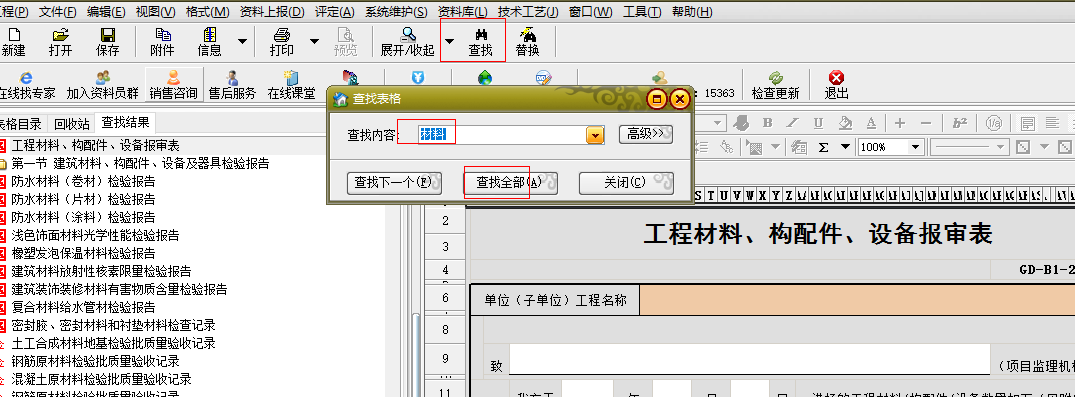Screen dimensions: 1075x397
Task: Click the Σ sum icon
Action: click(x=823, y=146)
